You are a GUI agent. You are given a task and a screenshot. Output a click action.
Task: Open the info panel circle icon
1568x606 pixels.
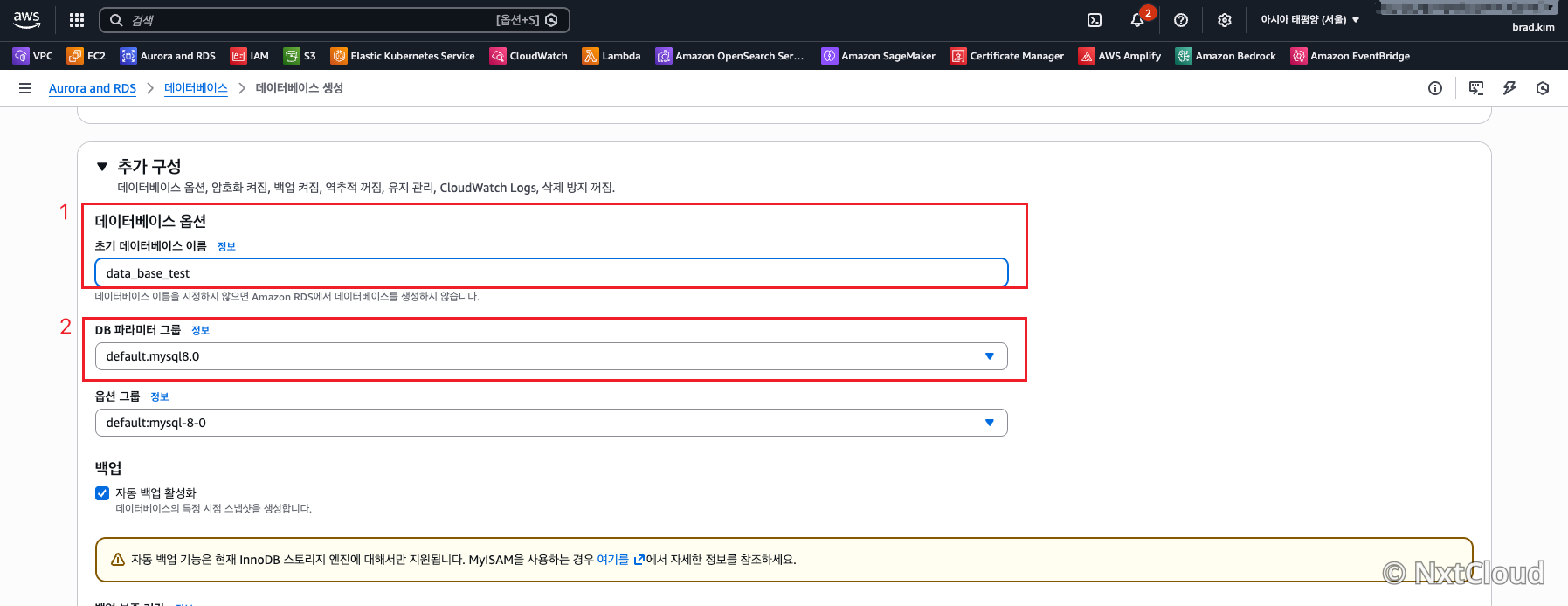1435,88
